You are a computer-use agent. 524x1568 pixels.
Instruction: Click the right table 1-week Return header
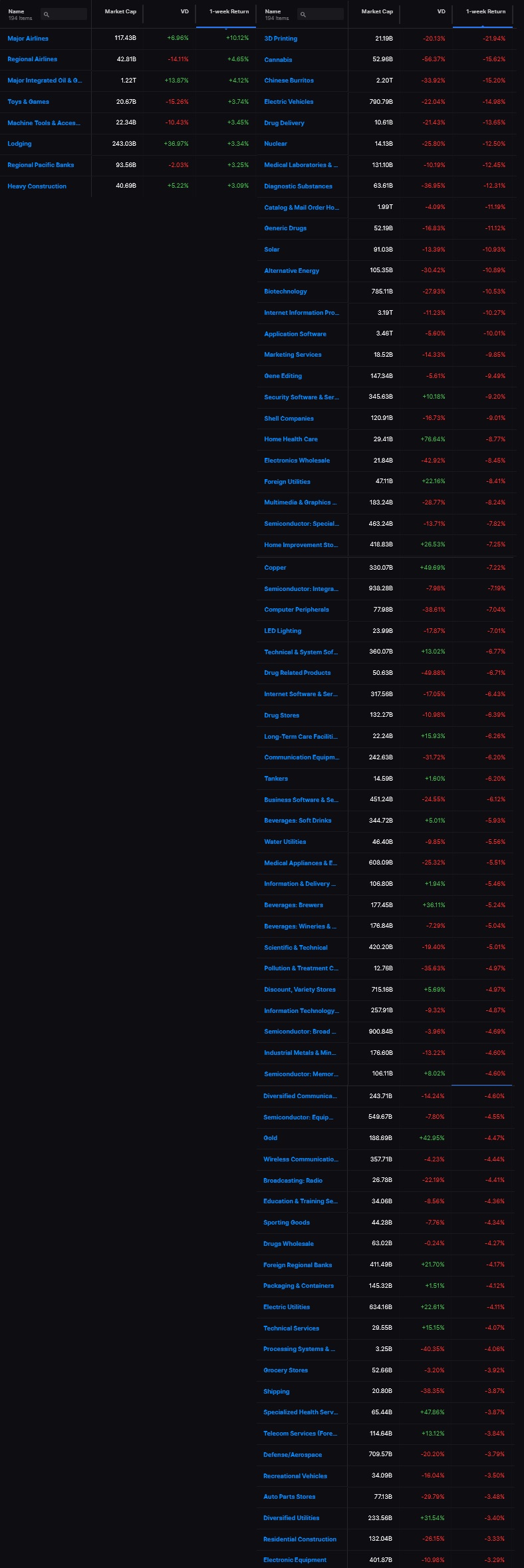pyautogui.click(x=486, y=11)
